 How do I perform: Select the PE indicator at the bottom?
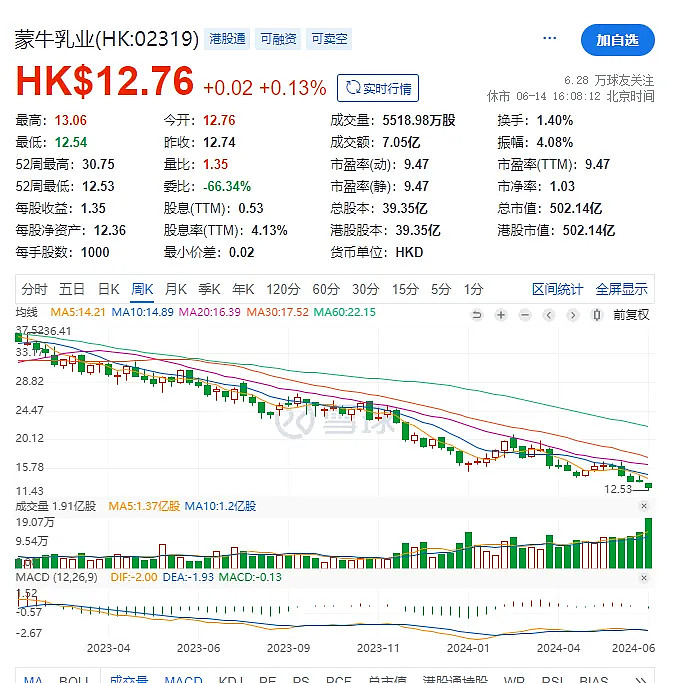click(x=267, y=680)
